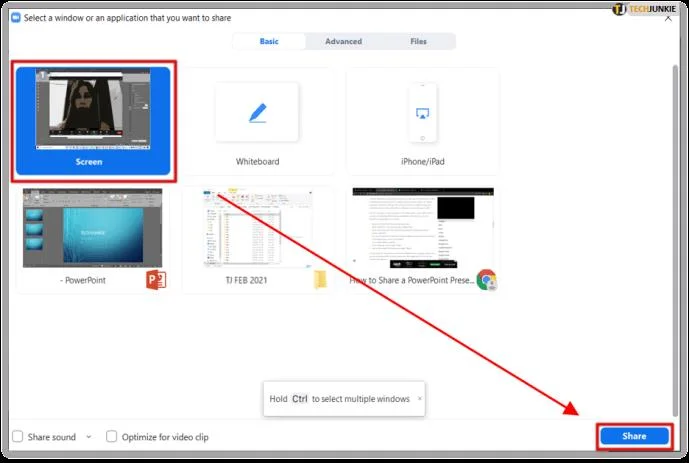Pick the PowerPoint window thumbnail

click(x=92, y=228)
